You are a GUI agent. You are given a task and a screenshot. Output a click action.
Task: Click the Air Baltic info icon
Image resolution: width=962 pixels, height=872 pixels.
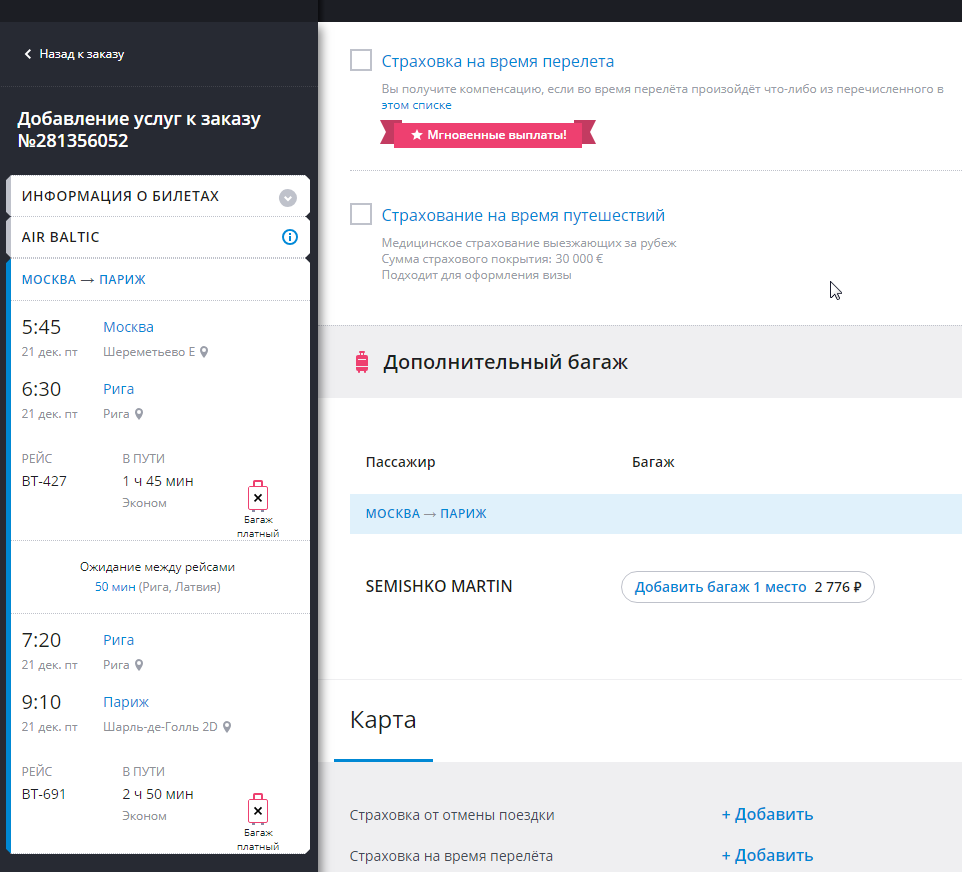tap(290, 237)
